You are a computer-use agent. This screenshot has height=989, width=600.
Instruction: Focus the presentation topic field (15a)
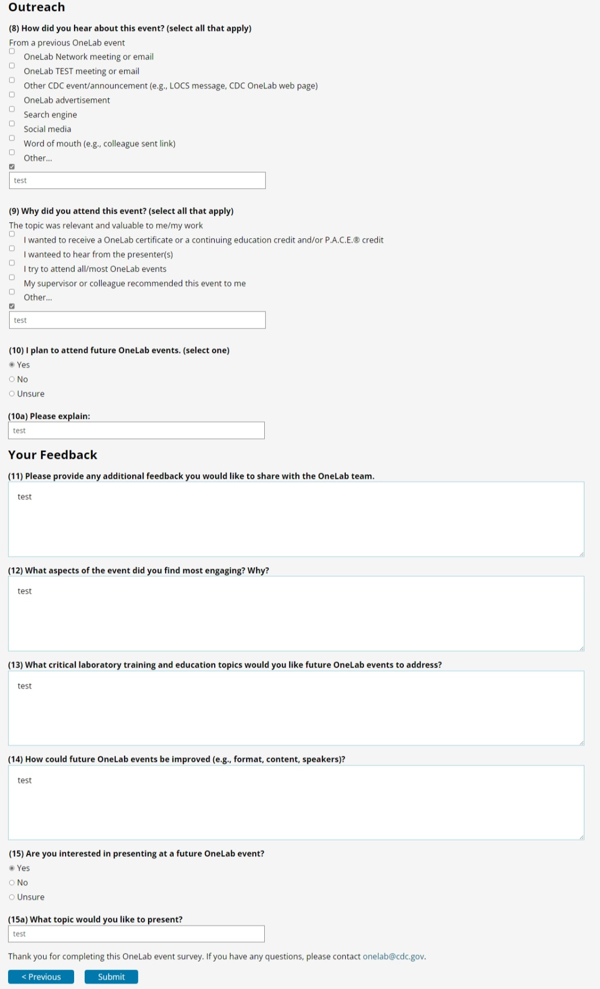click(136, 934)
